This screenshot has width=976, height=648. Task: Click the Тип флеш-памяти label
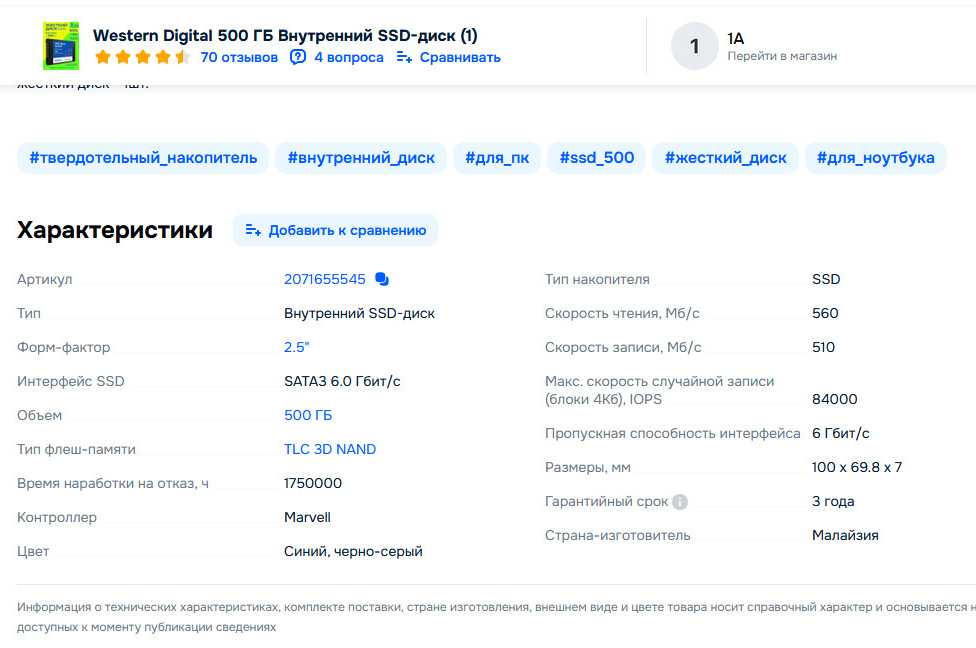(77, 449)
